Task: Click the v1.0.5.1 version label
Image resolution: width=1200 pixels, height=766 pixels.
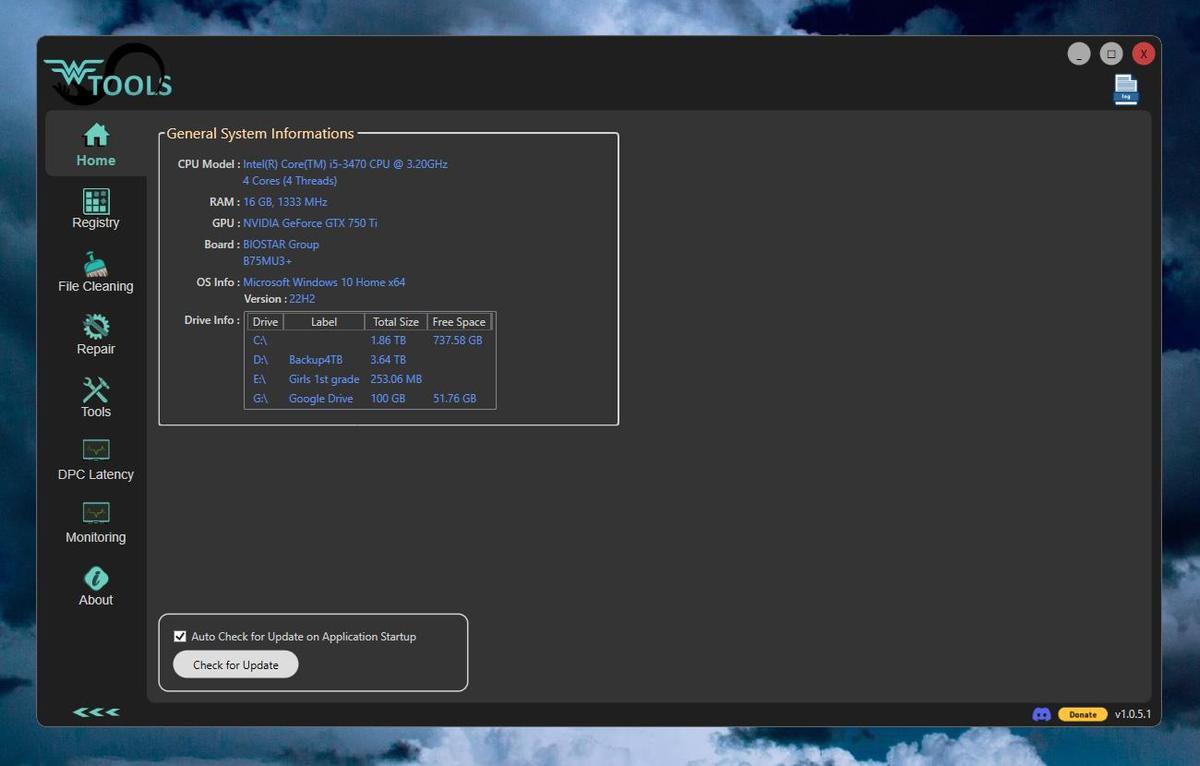Action: (1133, 714)
